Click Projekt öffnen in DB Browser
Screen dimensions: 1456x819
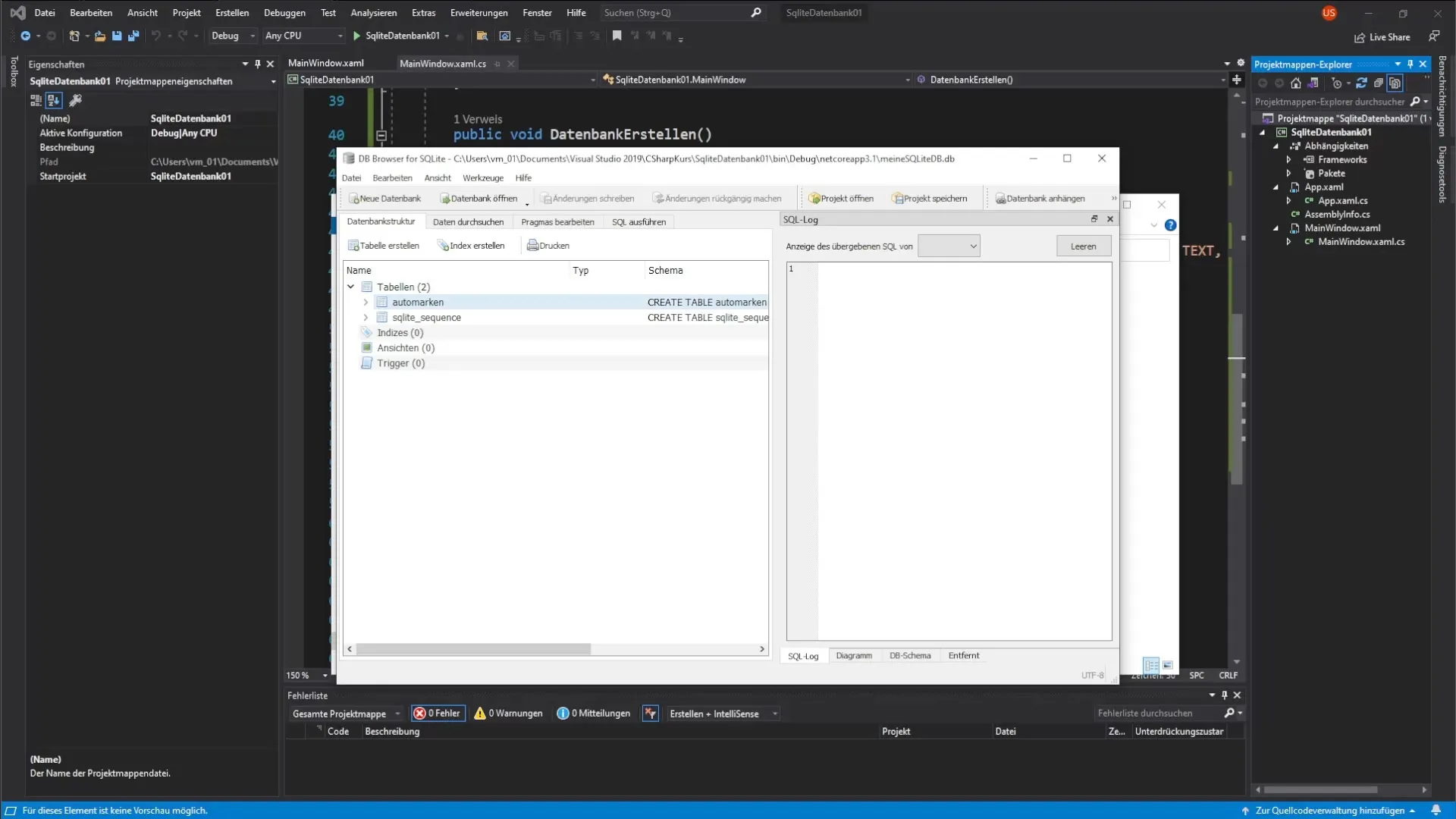[x=841, y=199]
